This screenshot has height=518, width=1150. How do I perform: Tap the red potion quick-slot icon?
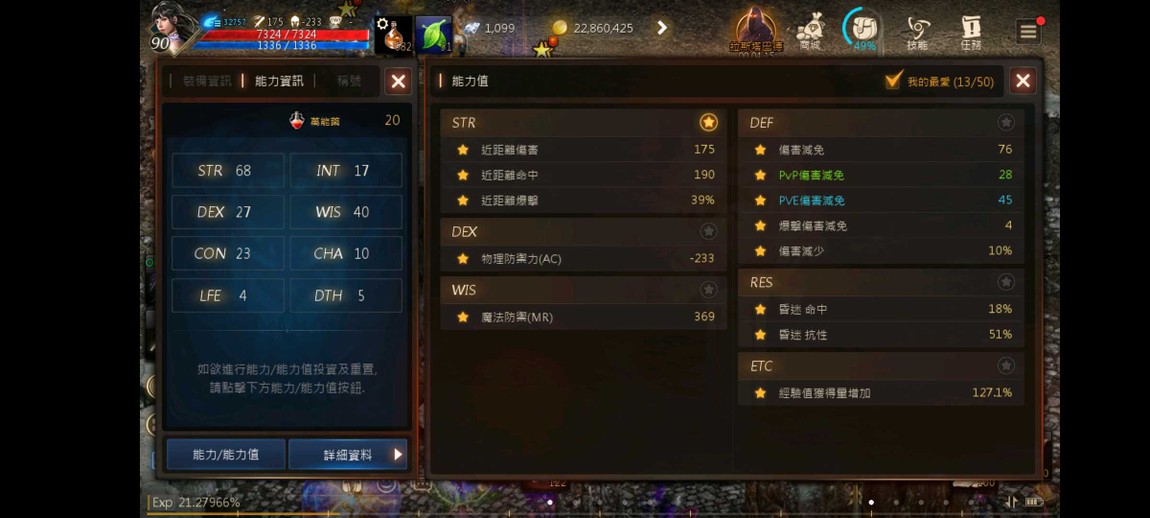393,34
